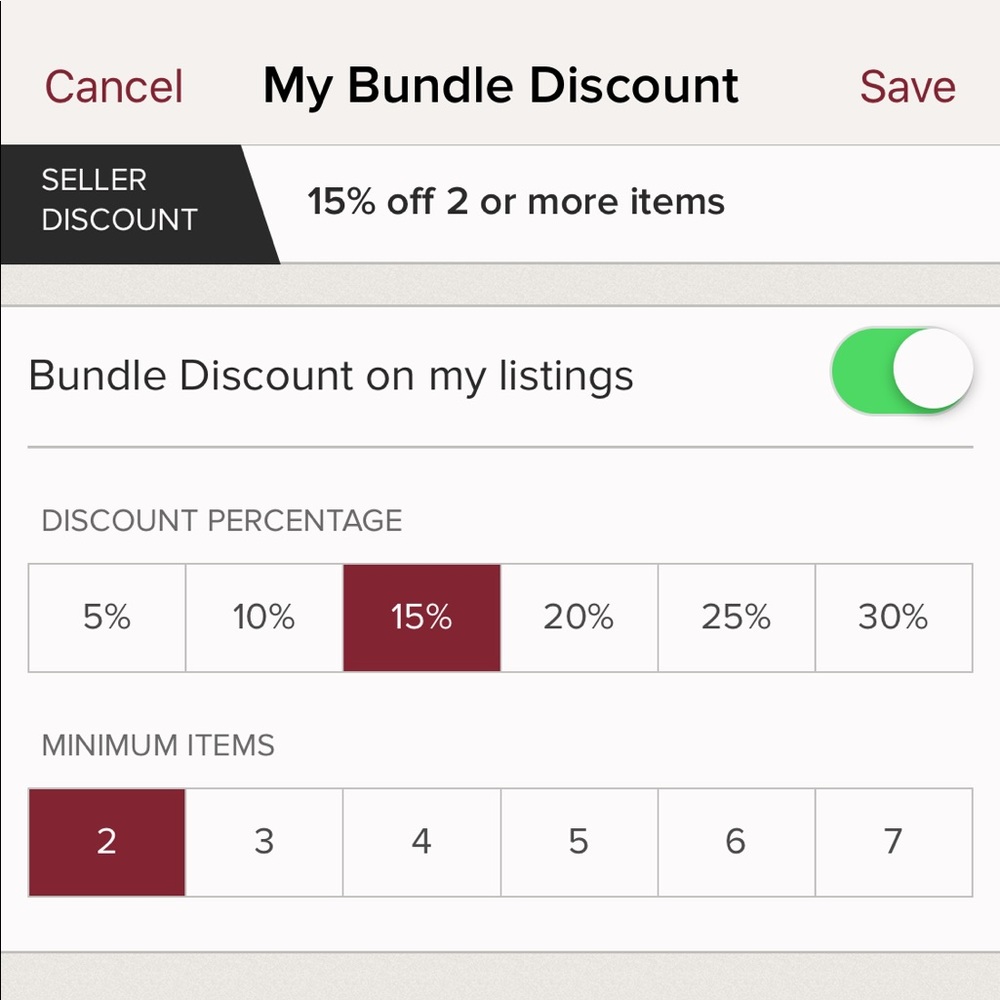1000x1000 pixels.
Task: Set discount to 25%
Action: 735,617
